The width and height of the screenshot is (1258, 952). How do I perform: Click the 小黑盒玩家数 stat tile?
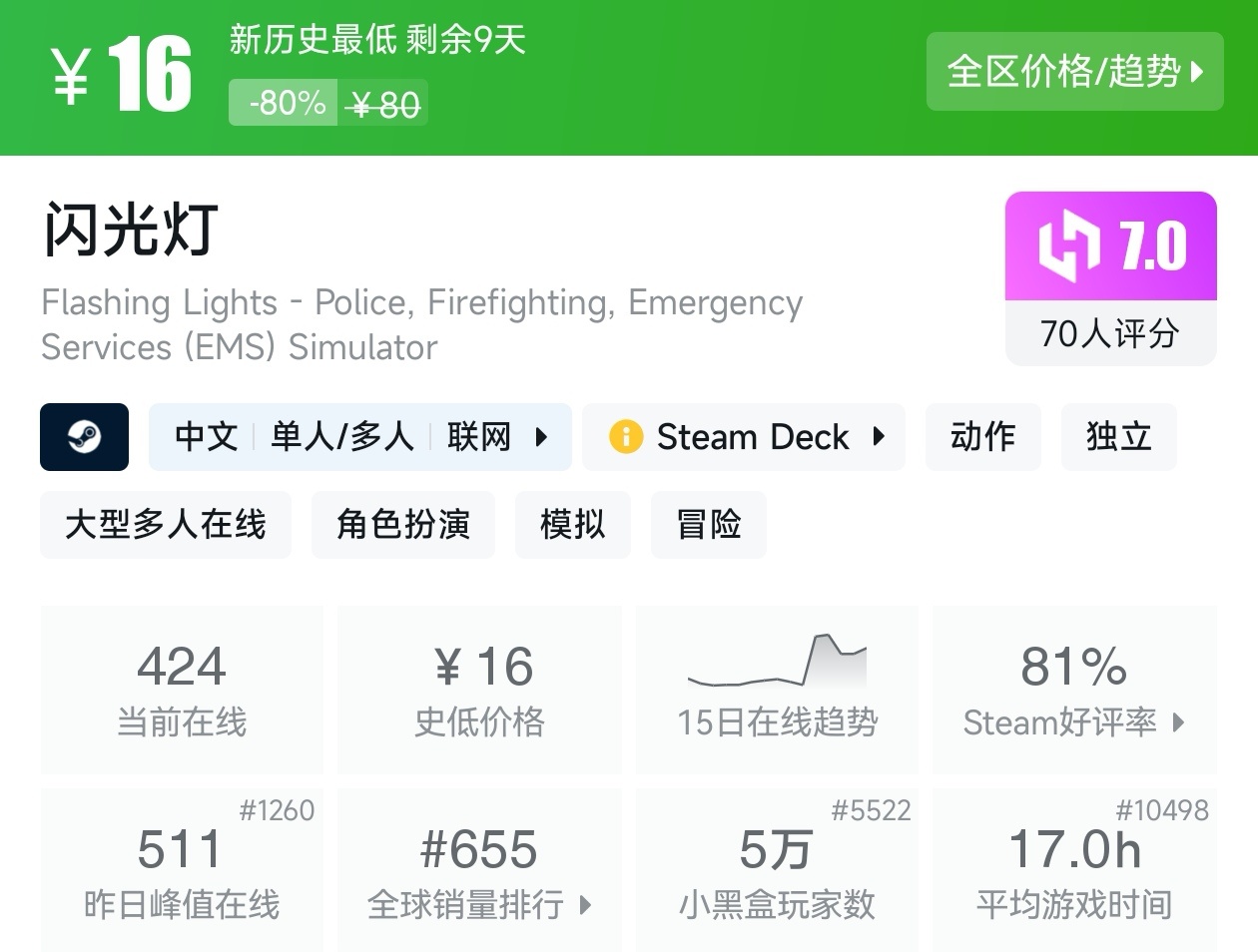pos(776,870)
